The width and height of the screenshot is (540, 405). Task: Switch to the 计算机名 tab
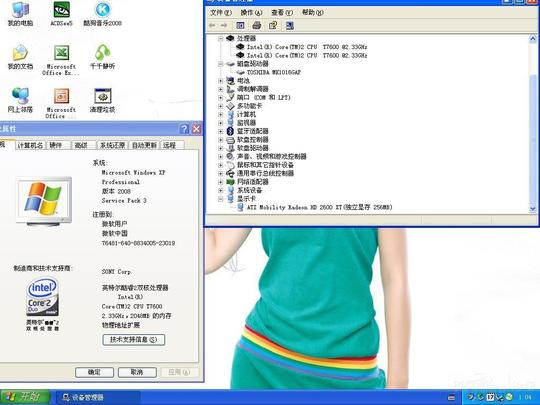pos(30,145)
